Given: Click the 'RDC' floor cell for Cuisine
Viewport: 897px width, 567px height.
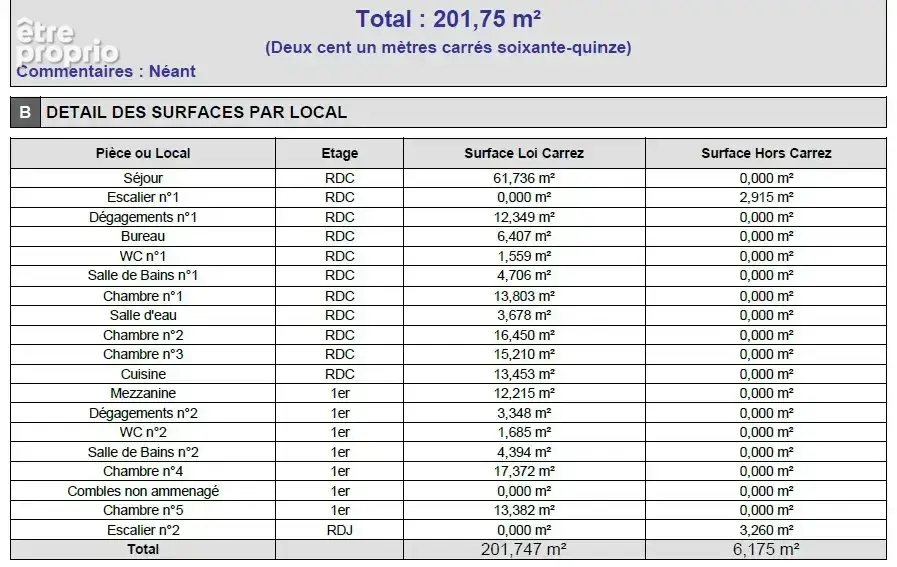Looking at the screenshot, I should [340, 374].
